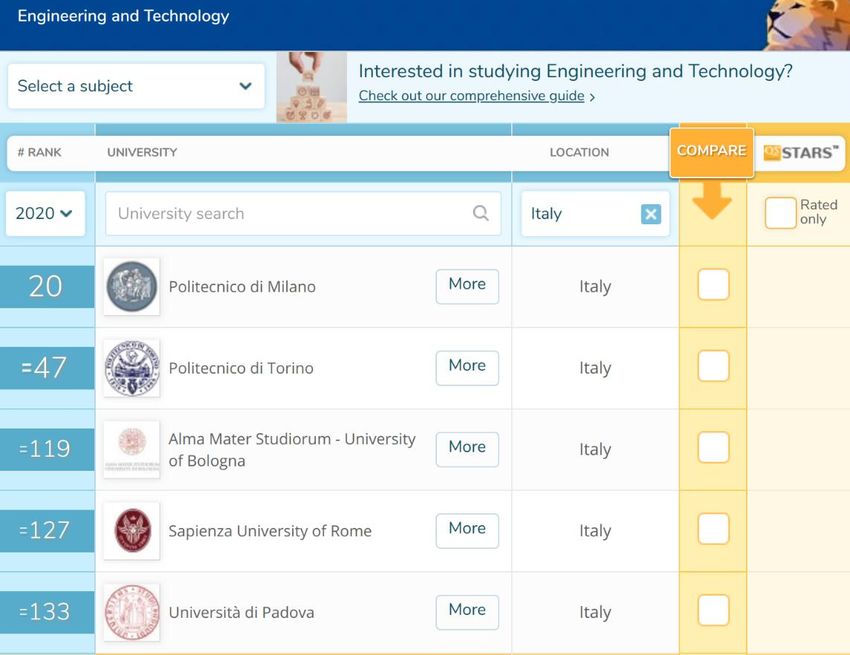Click the Politecnico di Torino crest
Screen dimensions: 850x655
[132, 368]
